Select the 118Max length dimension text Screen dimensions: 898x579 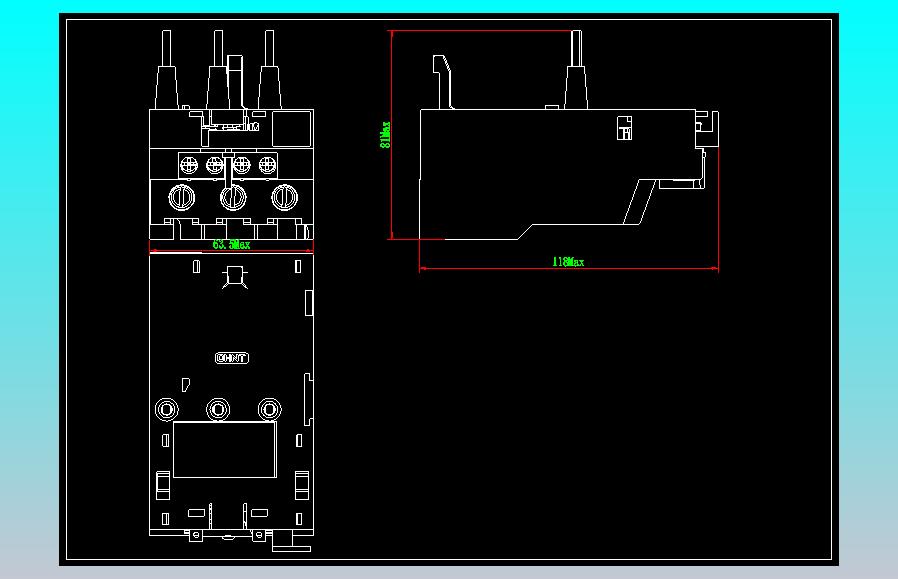pos(568,262)
